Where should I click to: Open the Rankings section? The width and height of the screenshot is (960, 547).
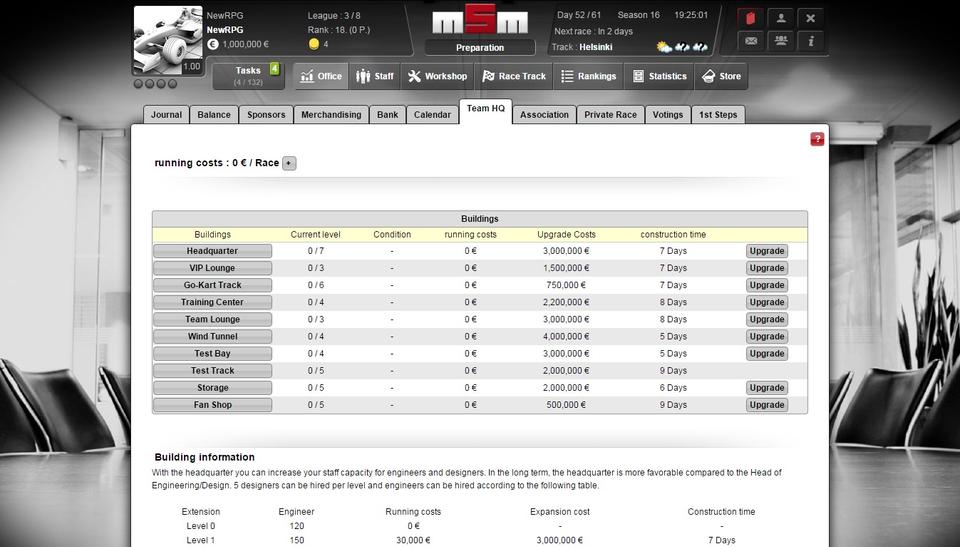[x=588, y=76]
